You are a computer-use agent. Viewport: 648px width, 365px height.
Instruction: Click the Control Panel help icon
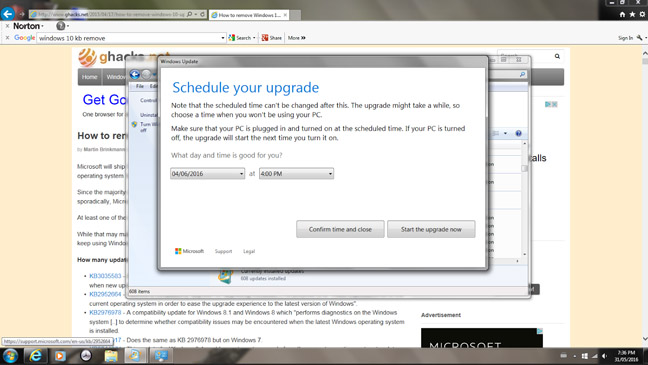[x=518, y=133]
